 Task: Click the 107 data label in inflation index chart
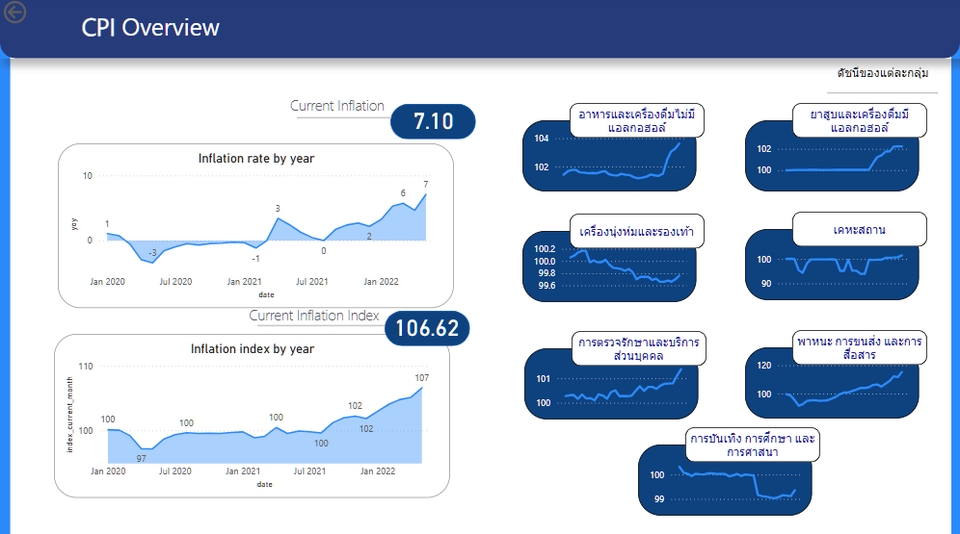click(x=422, y=378)
